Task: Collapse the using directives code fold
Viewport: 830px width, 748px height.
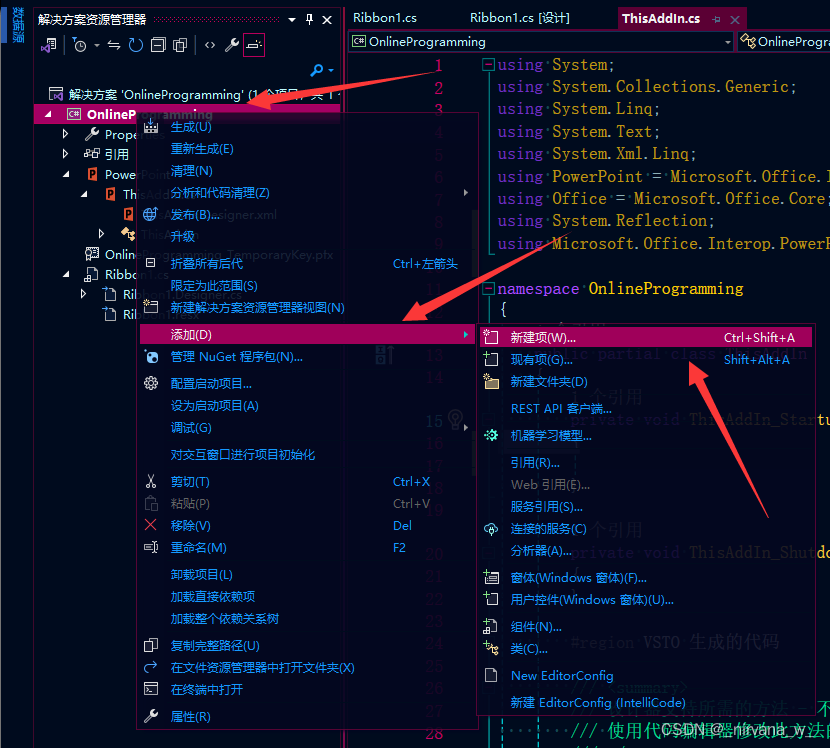Action: click(x=488, y=65)
